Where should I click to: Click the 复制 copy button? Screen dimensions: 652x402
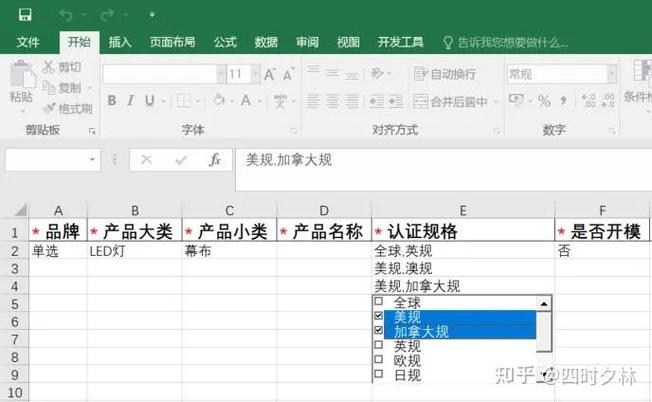point(62,88)
